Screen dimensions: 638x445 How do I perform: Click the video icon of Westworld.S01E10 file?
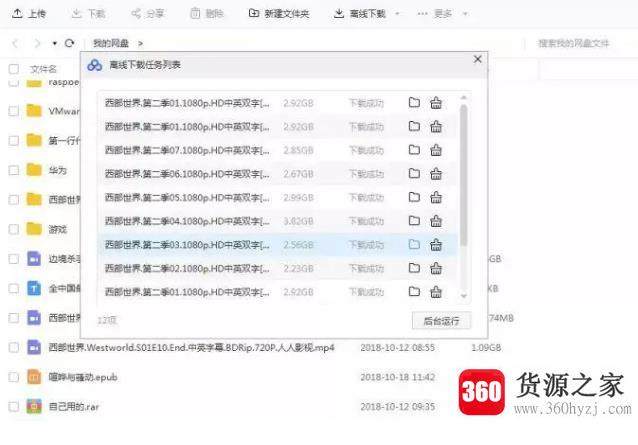[x=34, y=347]
